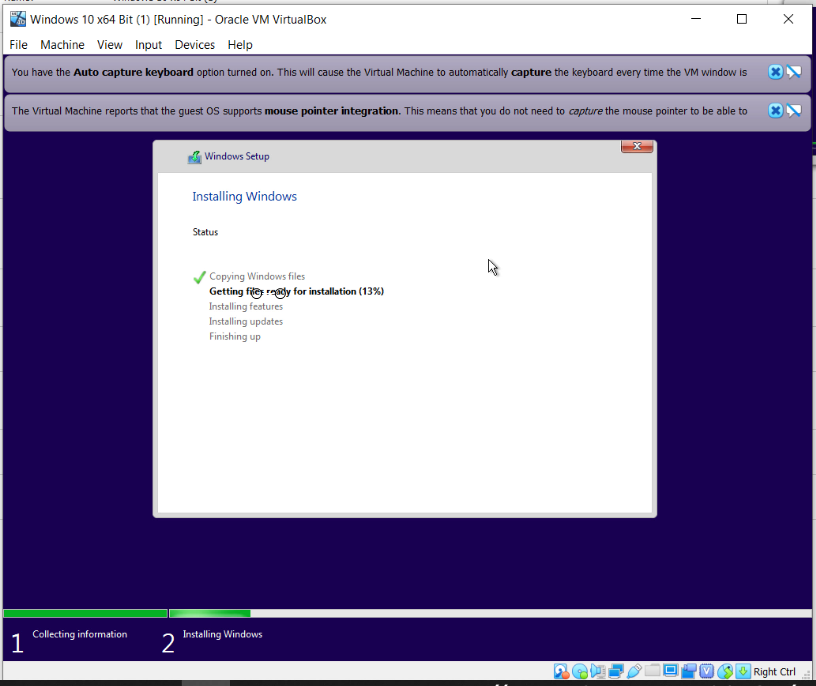Suppress future Auto capture keyboard messages
Screen dimensions: 816x686
794,72
